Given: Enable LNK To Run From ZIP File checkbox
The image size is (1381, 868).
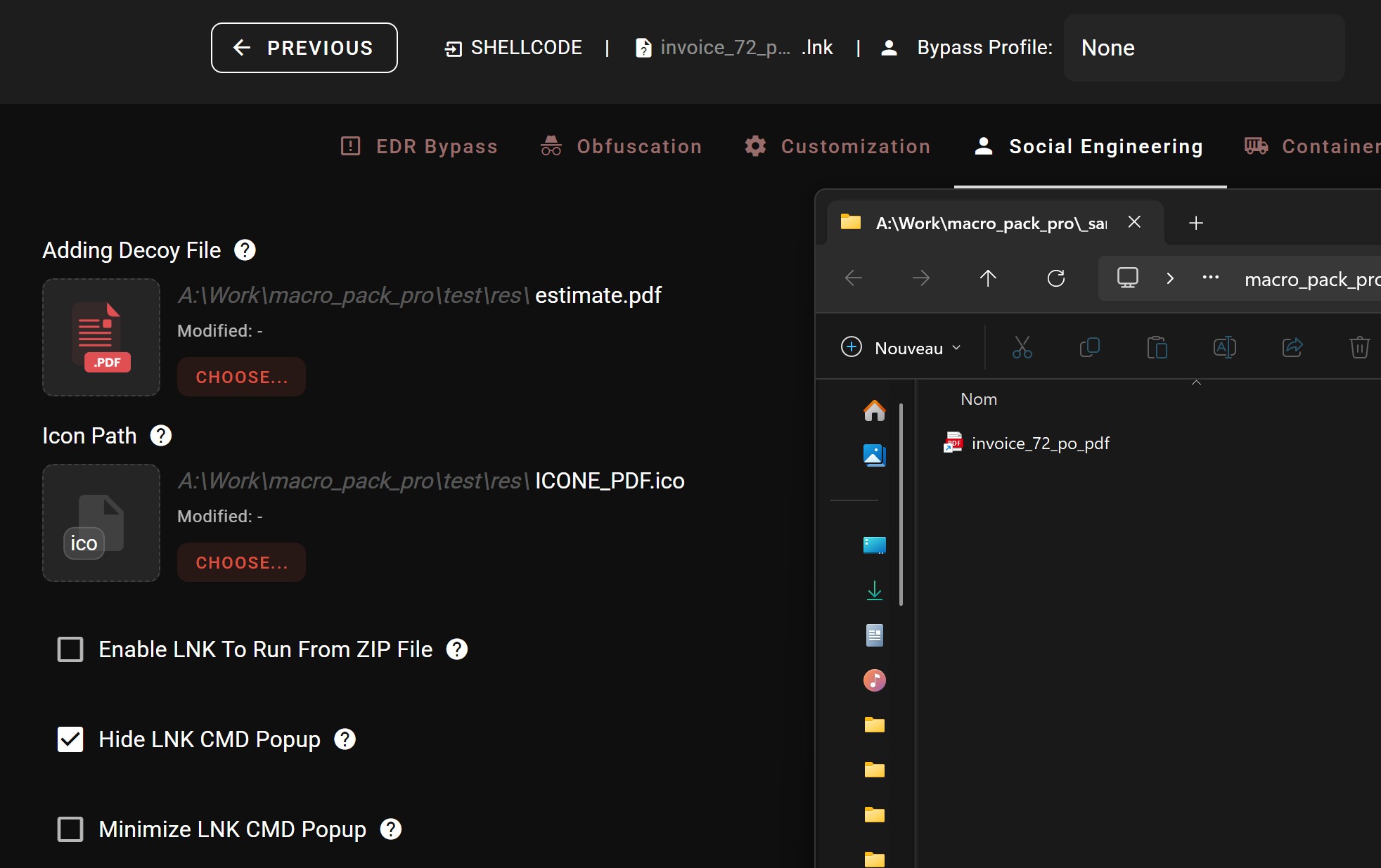Looking at the screenshot, I should pos(70,649).
